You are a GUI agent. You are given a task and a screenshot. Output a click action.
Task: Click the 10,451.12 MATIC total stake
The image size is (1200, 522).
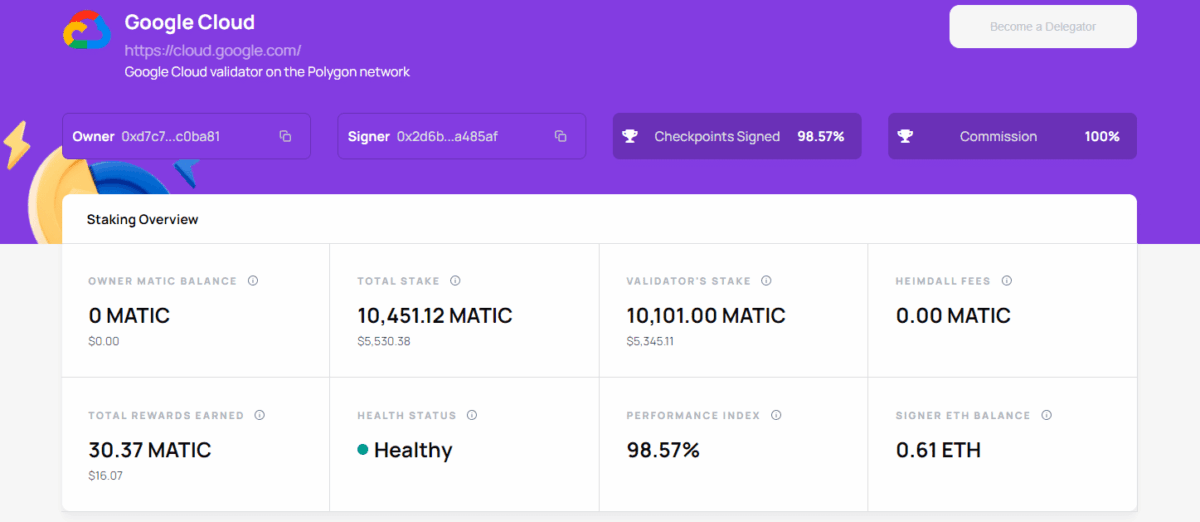[435, 316]
